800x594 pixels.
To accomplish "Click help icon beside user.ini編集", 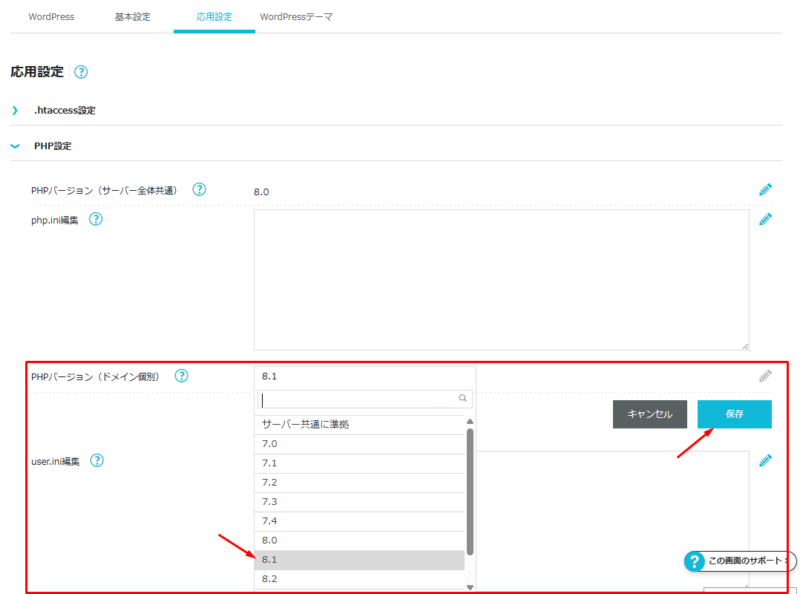I will click(x=97, y=460).
